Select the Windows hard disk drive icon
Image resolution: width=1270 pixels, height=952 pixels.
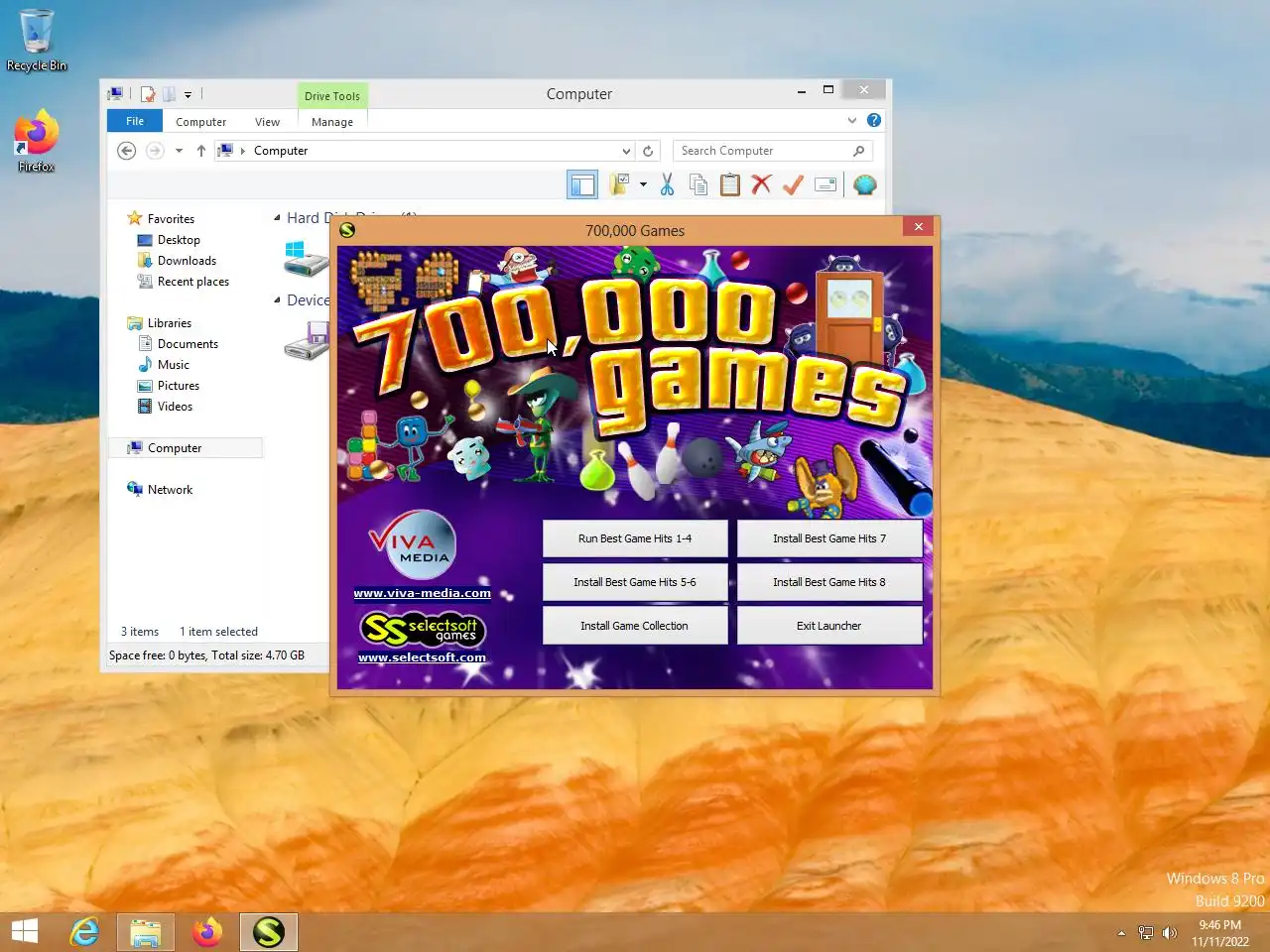[x=306, y=258]
